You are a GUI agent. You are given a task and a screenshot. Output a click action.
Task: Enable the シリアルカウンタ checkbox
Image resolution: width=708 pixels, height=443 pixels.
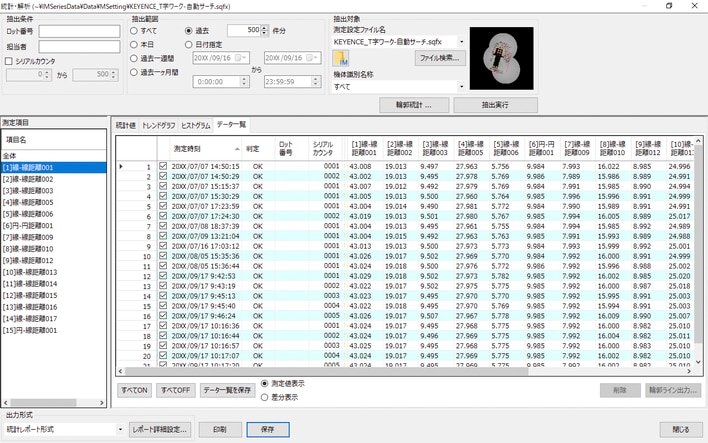(x=9, y=61)
